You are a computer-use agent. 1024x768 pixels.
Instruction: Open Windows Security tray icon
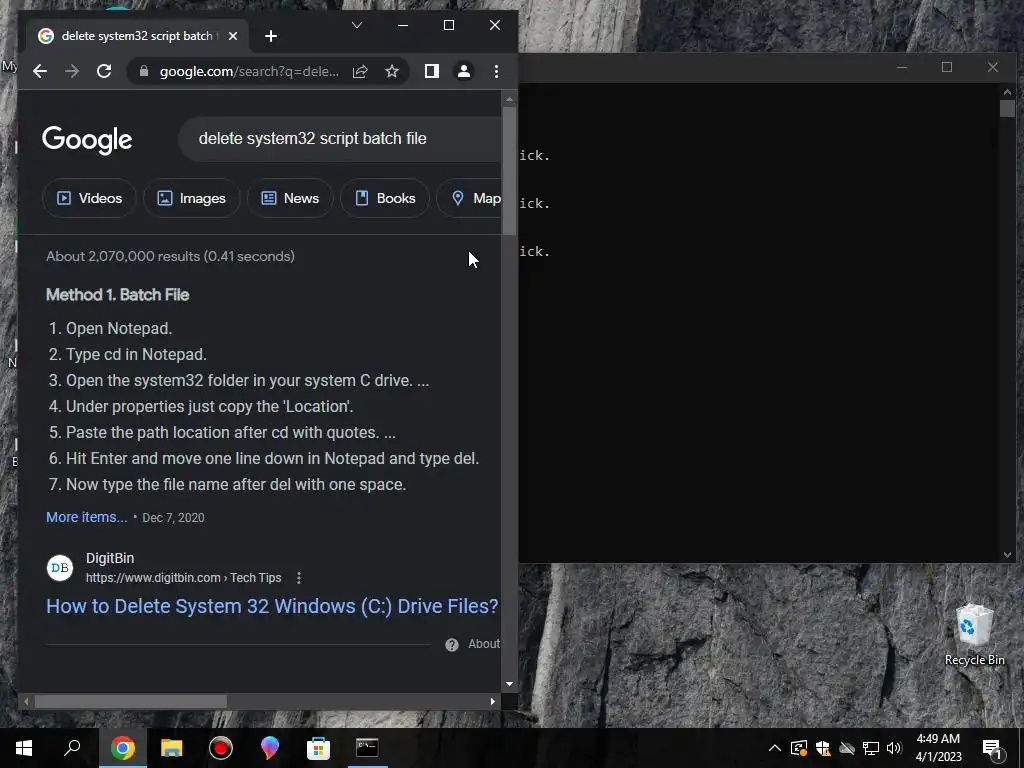(822, 748)
